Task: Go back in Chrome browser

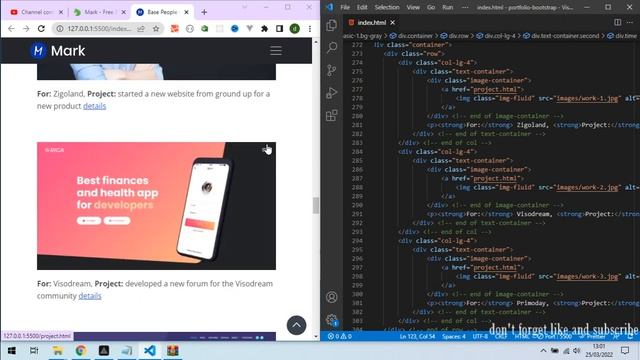Action: tap(11, 29)
